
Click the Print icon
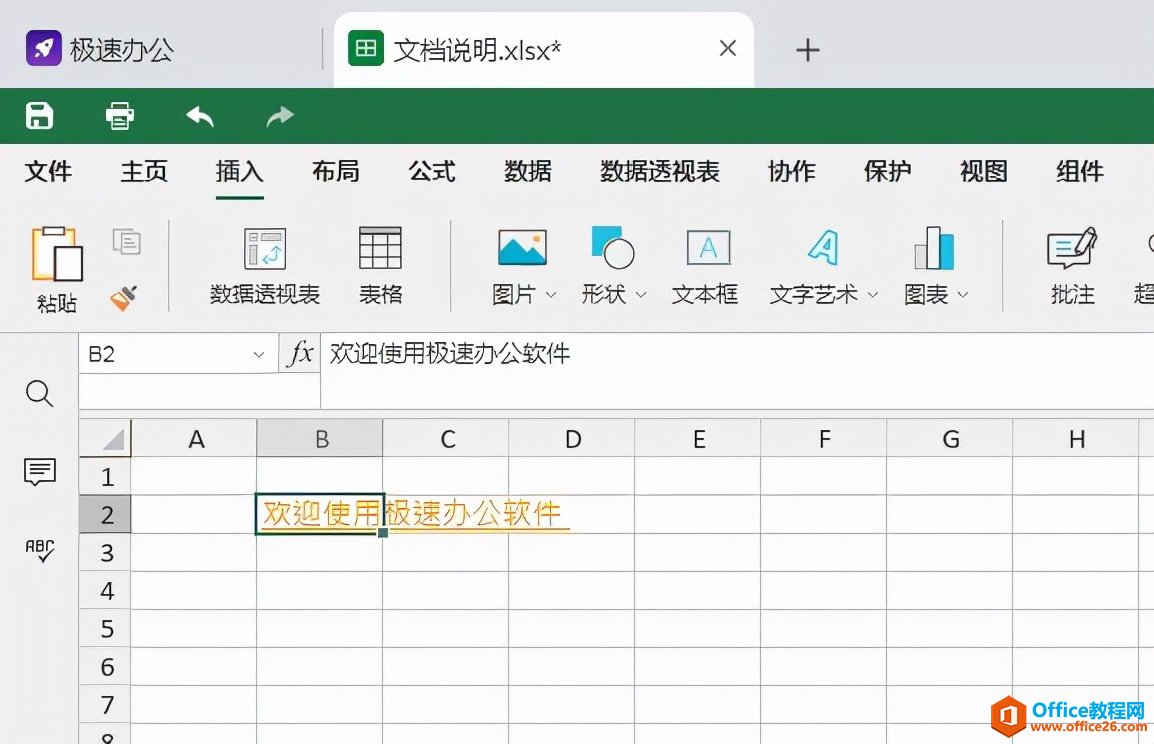point(119,115)
